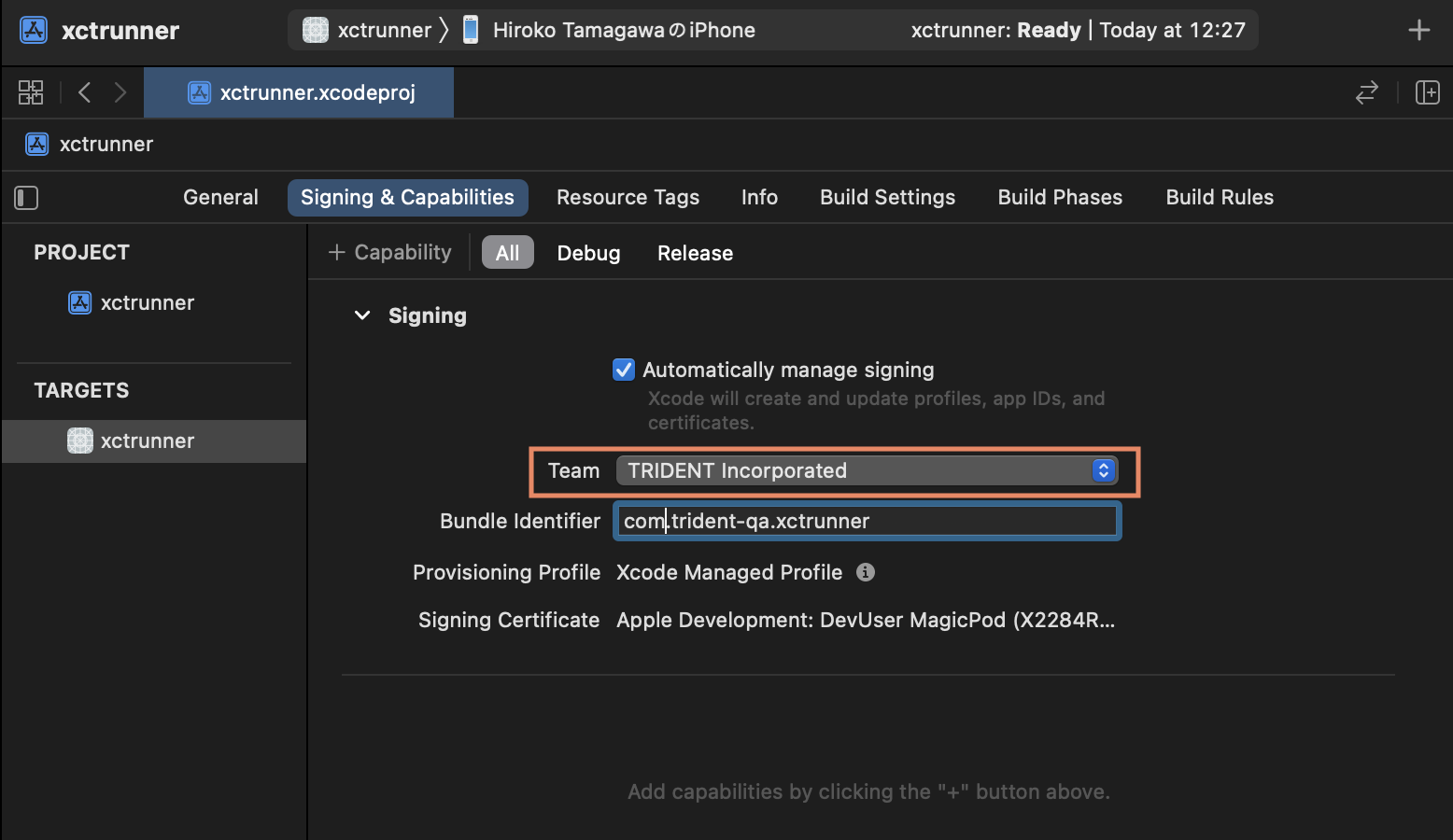Screen dimensions: 1453x840
Task: Show Xcode Managed Profile info icon
Action: pos(866,572)
